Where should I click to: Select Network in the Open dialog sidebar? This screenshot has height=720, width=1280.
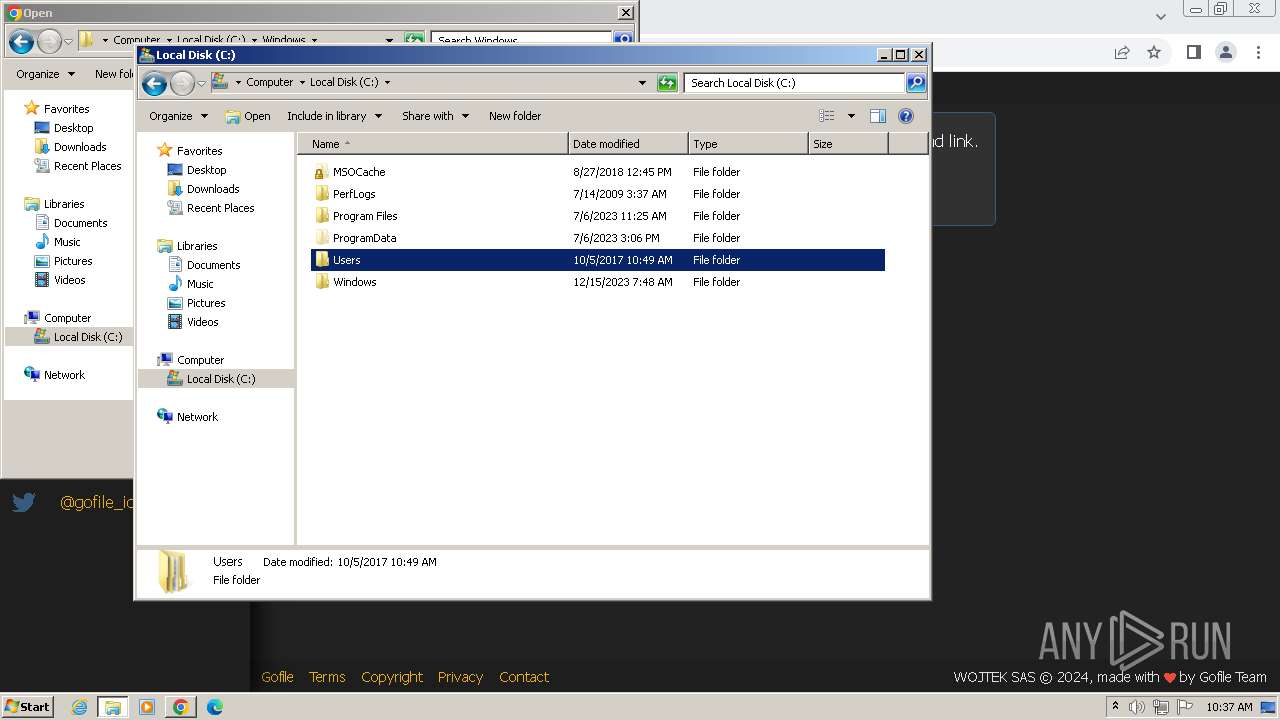64,375
